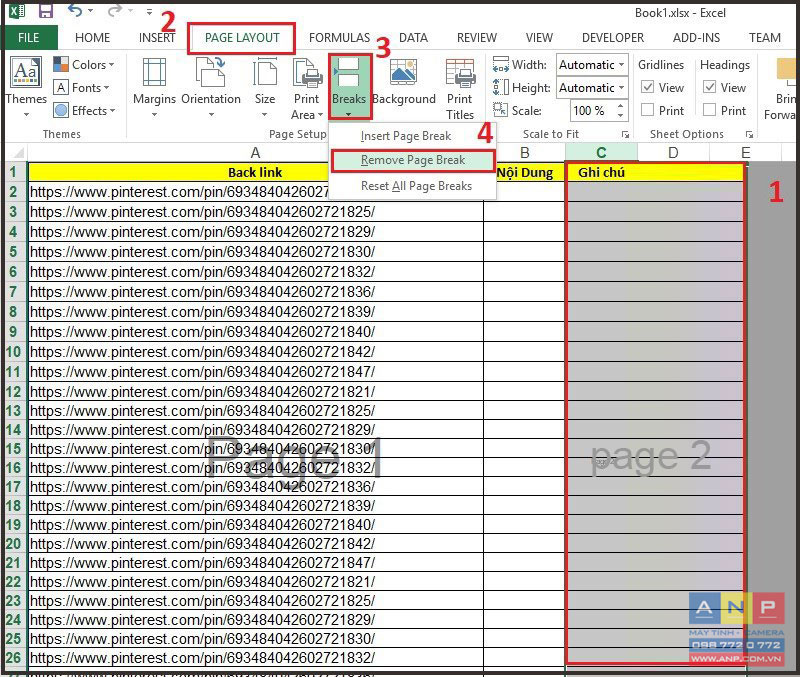Choose Remove Page Break

[x=412, y=160]
